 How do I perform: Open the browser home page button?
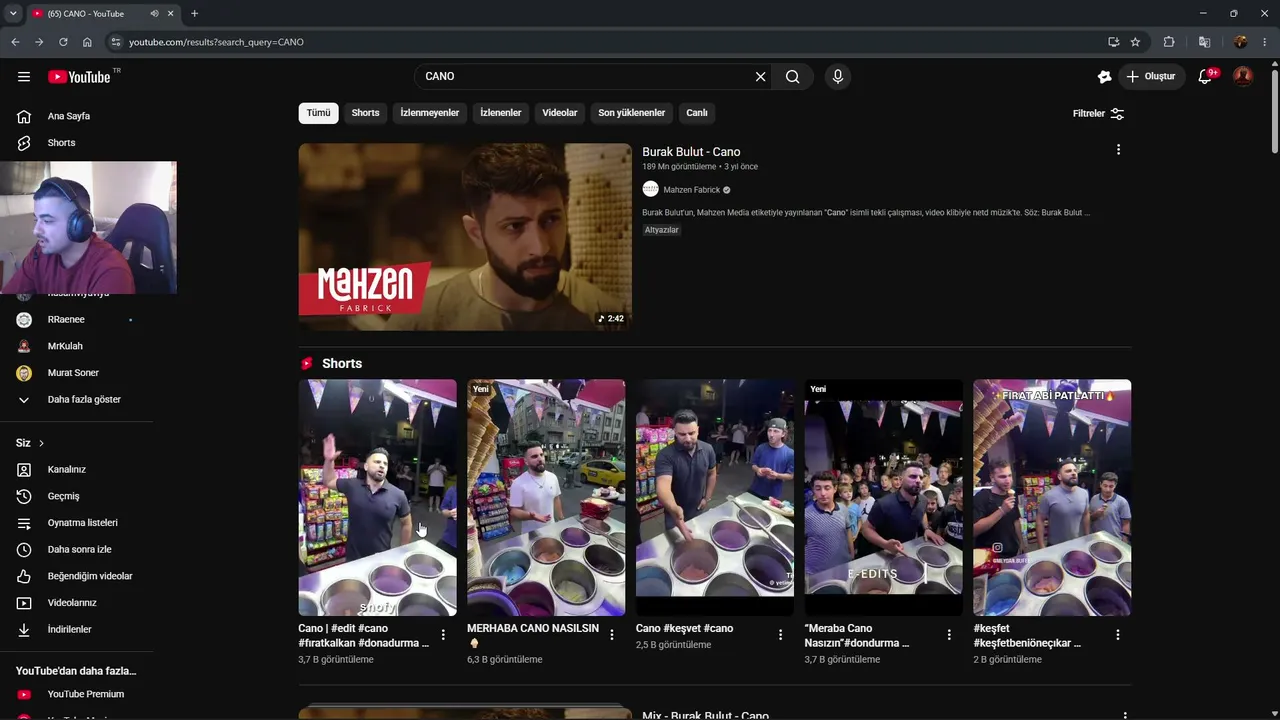click(x=87, y=42)
